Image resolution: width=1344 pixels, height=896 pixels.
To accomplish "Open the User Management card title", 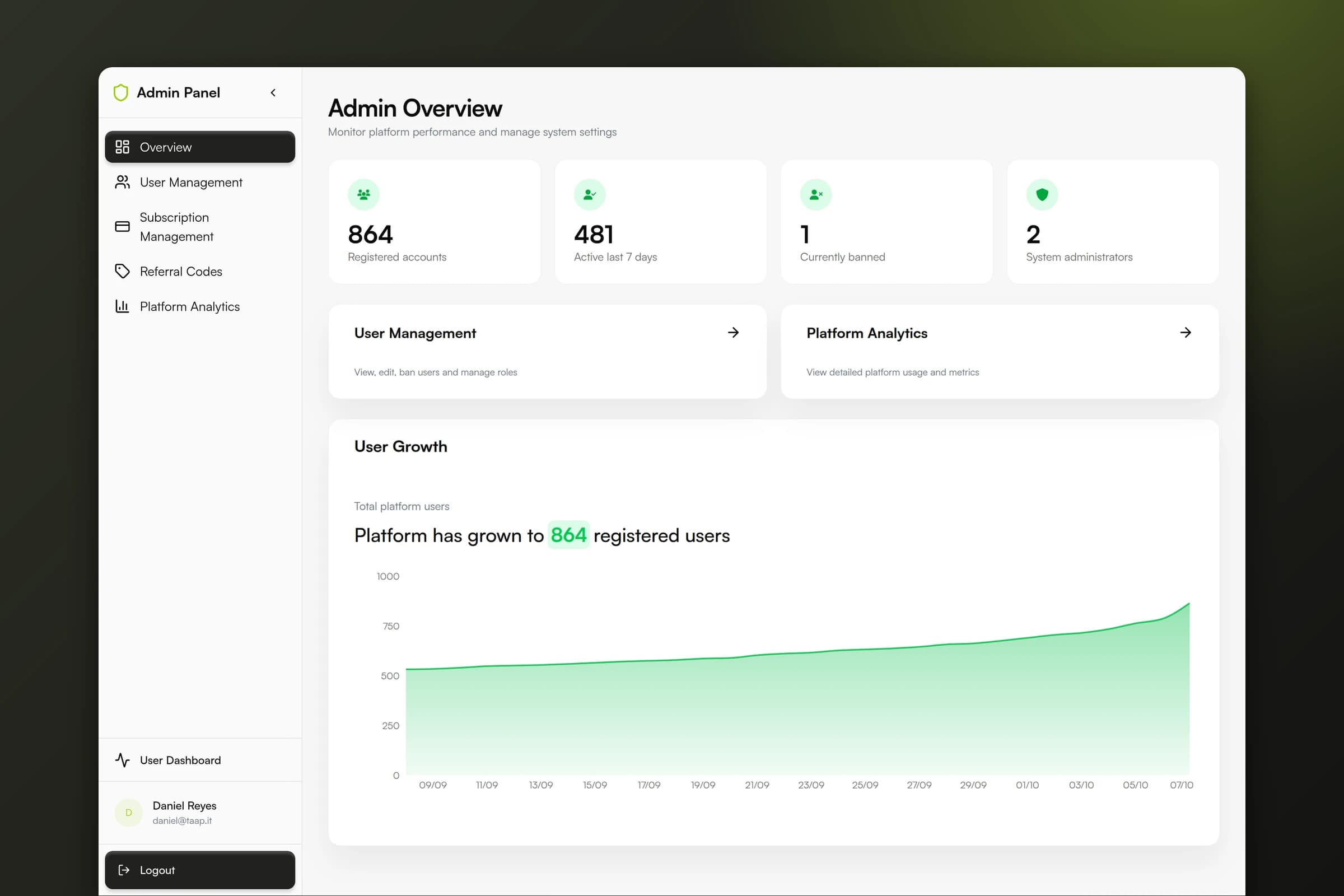I will [x=415, y=333].
